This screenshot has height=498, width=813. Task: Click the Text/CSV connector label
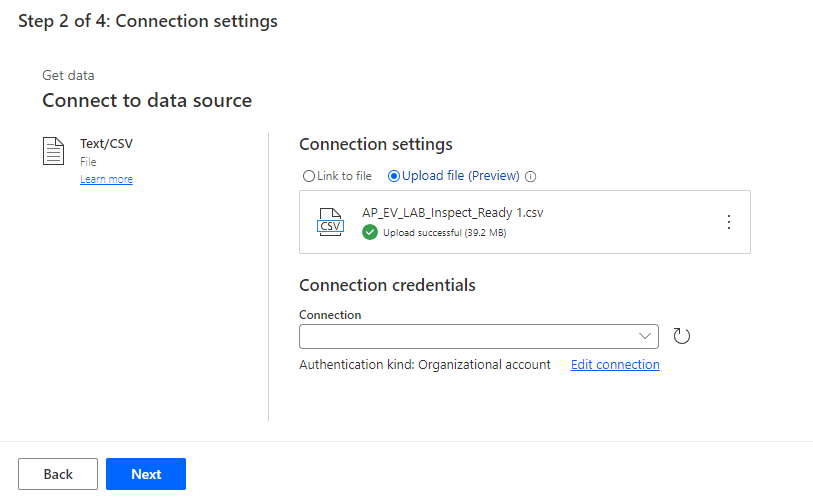pyautogui.click(x=106, y=144)
